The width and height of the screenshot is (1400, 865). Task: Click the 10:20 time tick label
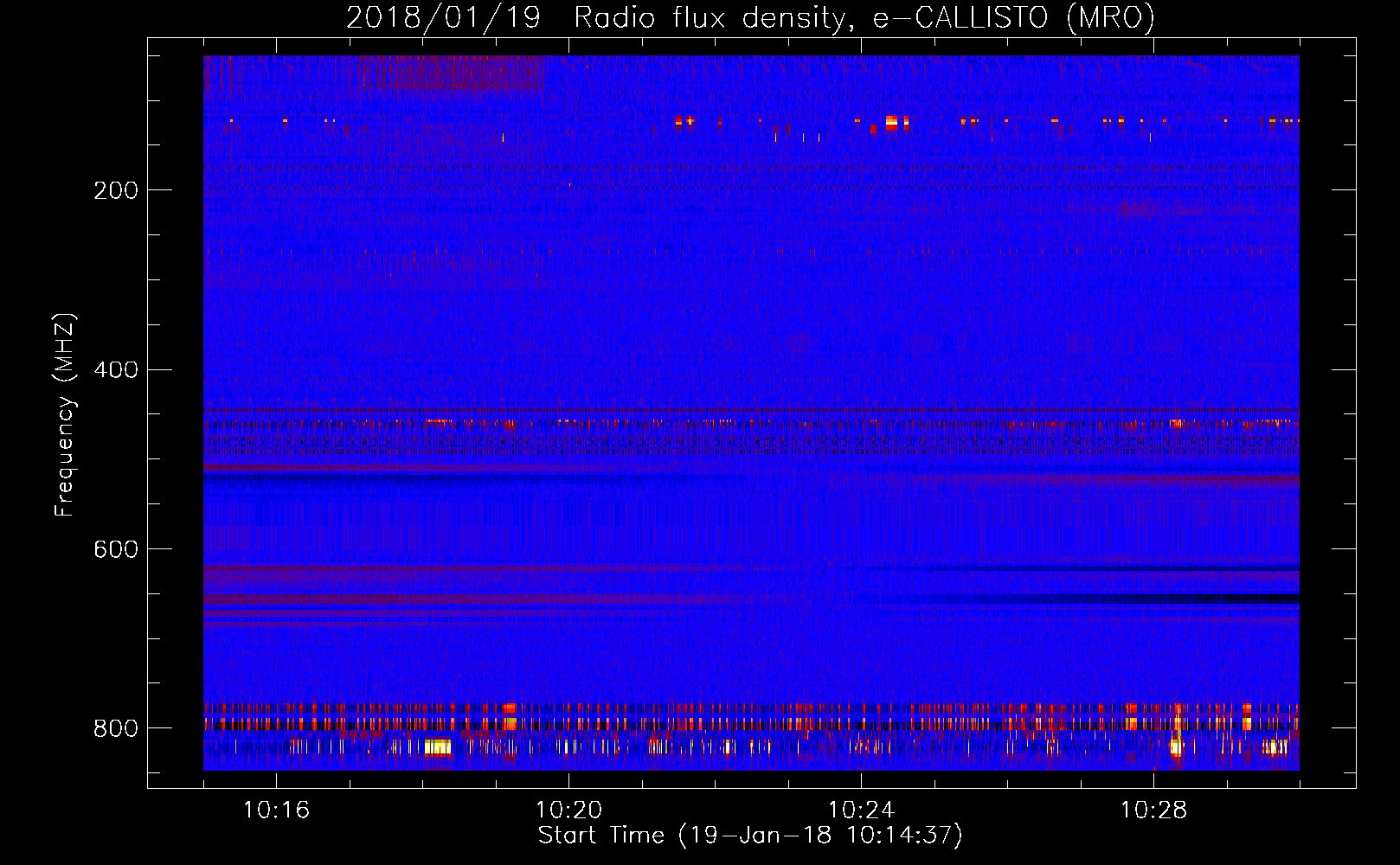coord(568,811)
